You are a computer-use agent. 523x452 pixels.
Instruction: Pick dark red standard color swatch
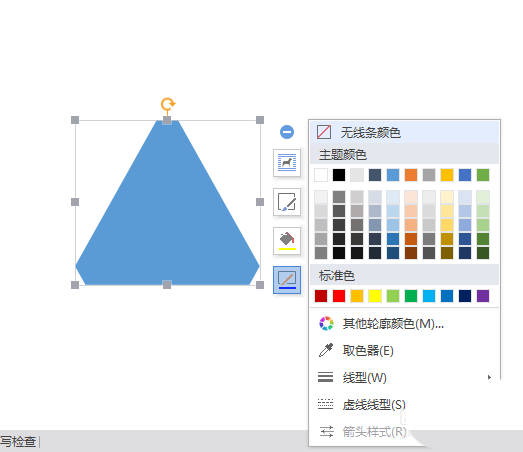(321, 296)
